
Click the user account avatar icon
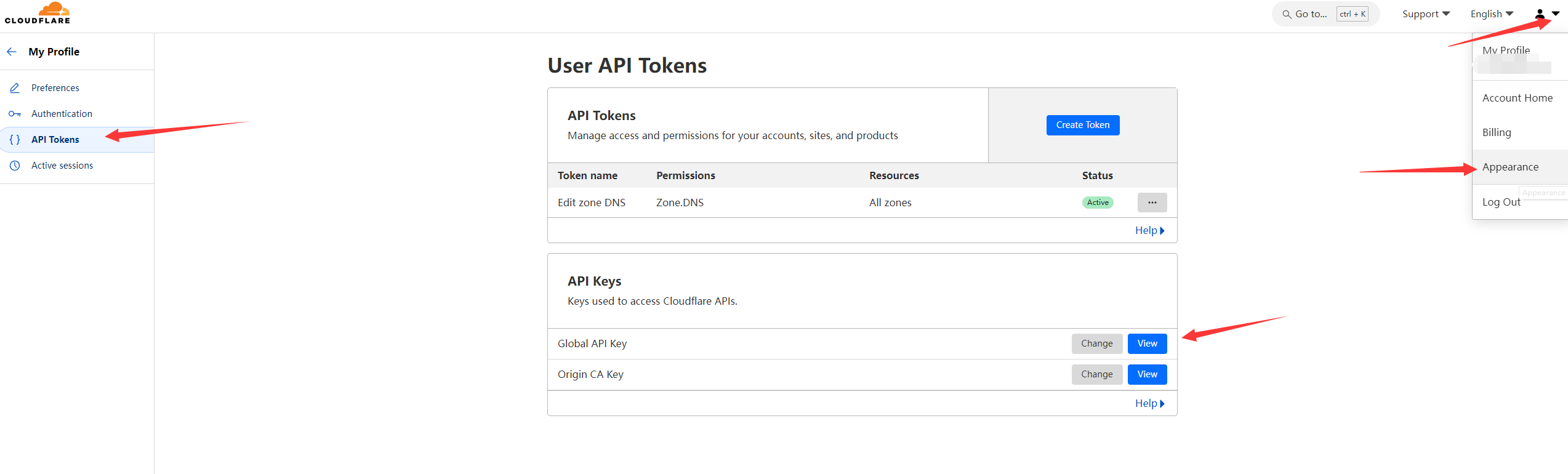tap(1539, 14)
